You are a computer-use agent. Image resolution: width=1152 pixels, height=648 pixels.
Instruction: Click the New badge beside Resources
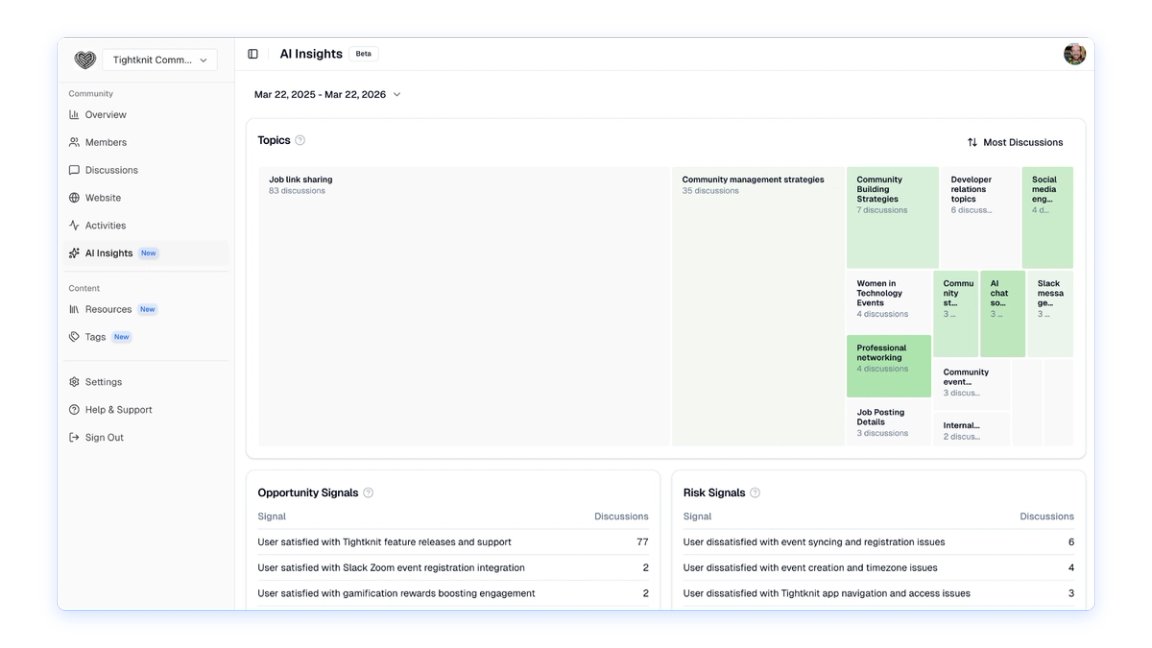point(148,309)
